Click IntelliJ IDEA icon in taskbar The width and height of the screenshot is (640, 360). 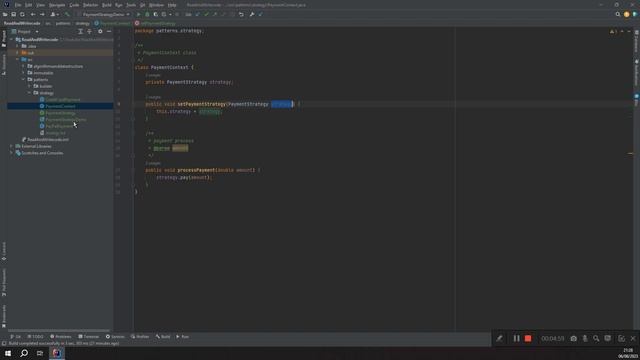click(x=57, y=353)
